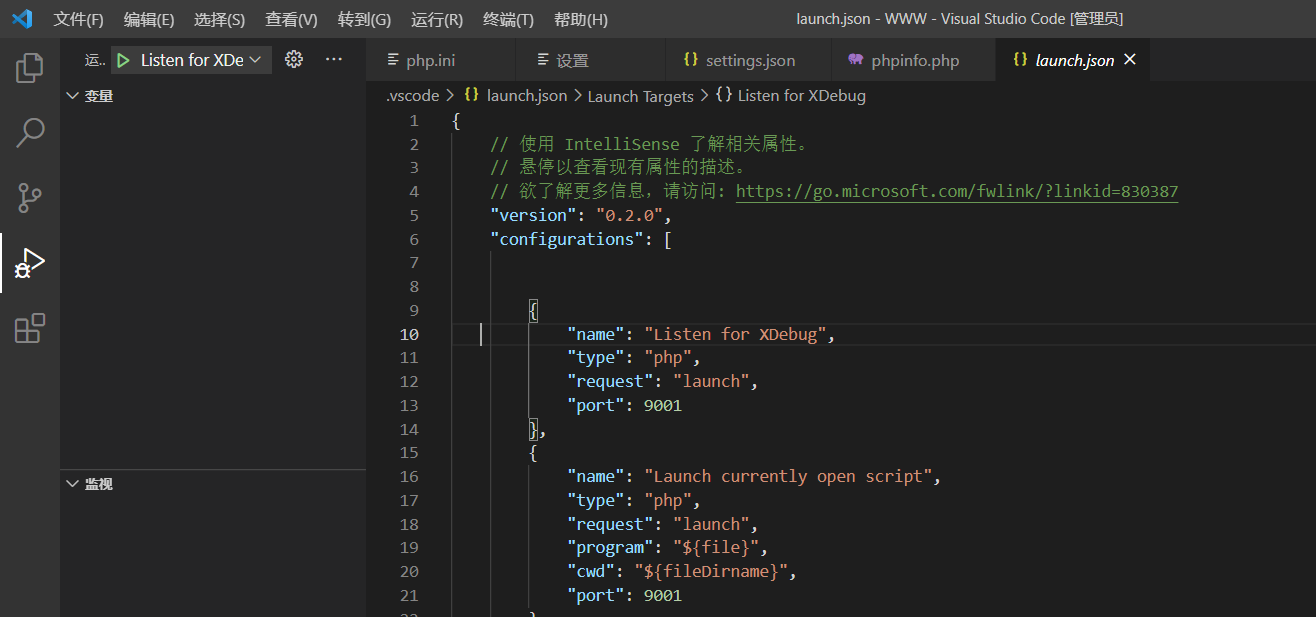This screenshot has width=1316, height=617.
Task: Switch to the phpinfo.php tab
Action: [914, 60]
